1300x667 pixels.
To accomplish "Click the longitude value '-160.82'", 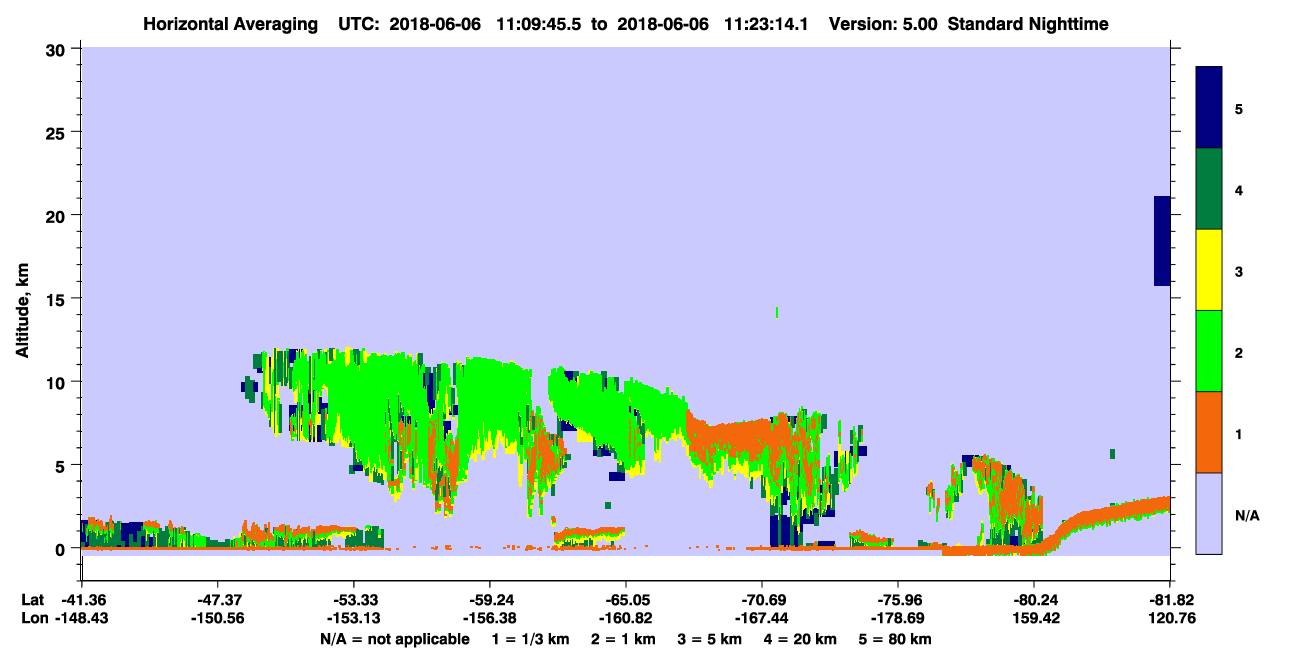I will [x=625, y=619].
